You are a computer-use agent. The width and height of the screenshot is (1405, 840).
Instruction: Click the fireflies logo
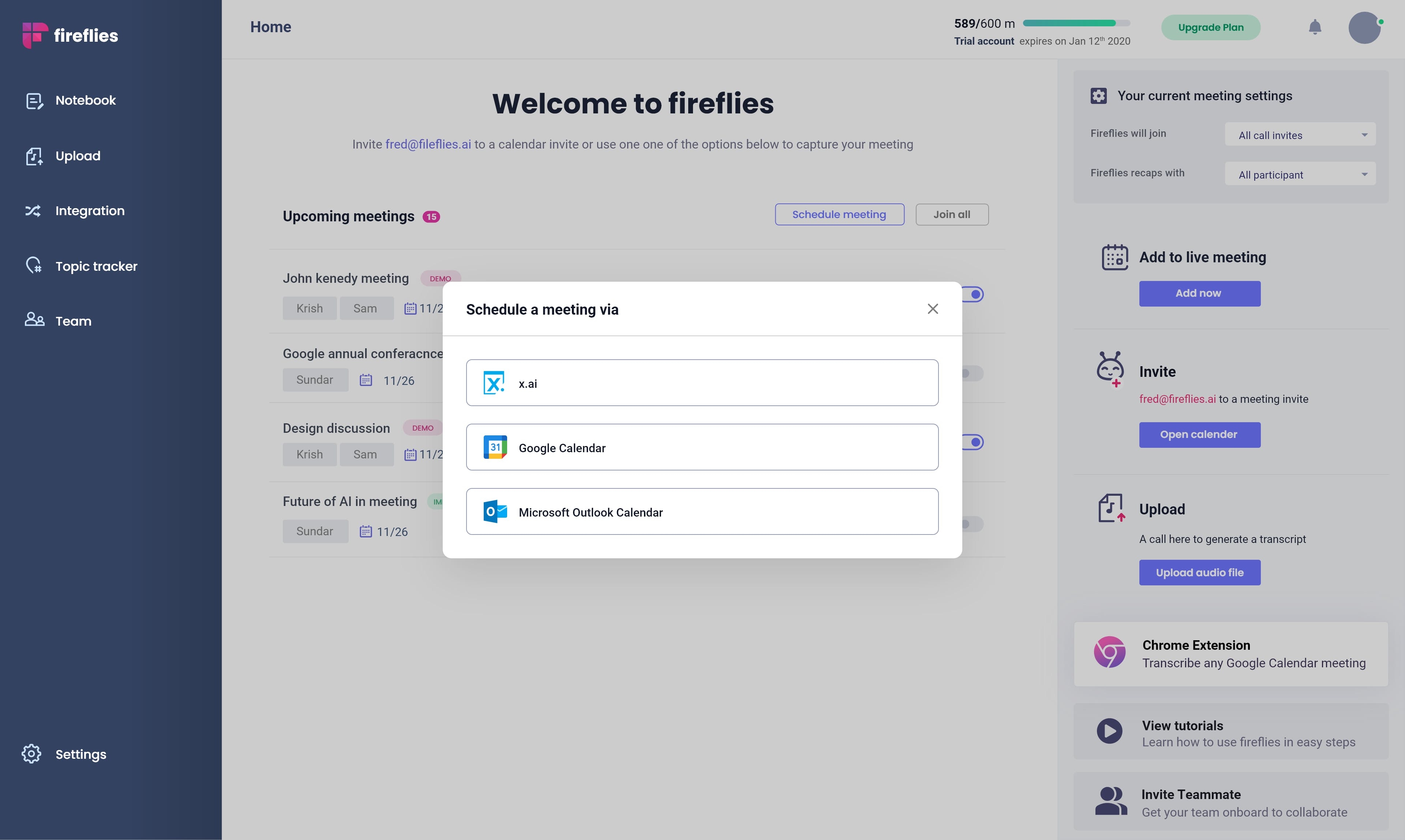coord(70,35)
